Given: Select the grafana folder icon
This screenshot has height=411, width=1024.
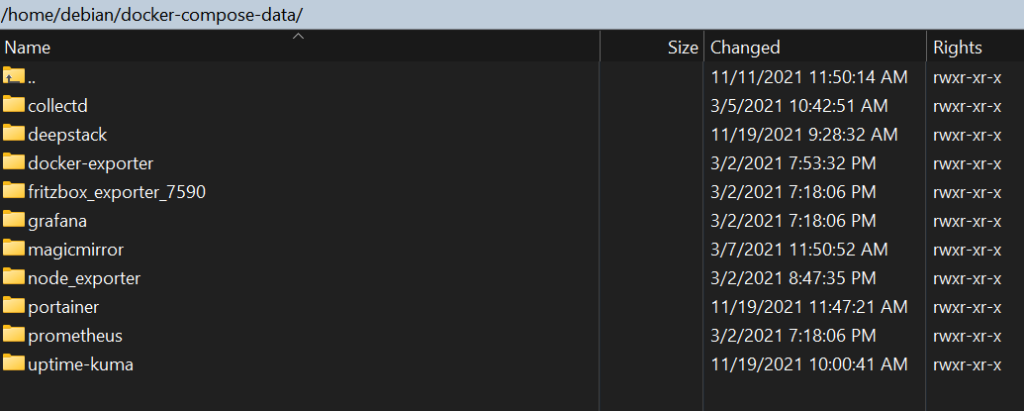Looking at the screenshot, I should coord(13,220).
